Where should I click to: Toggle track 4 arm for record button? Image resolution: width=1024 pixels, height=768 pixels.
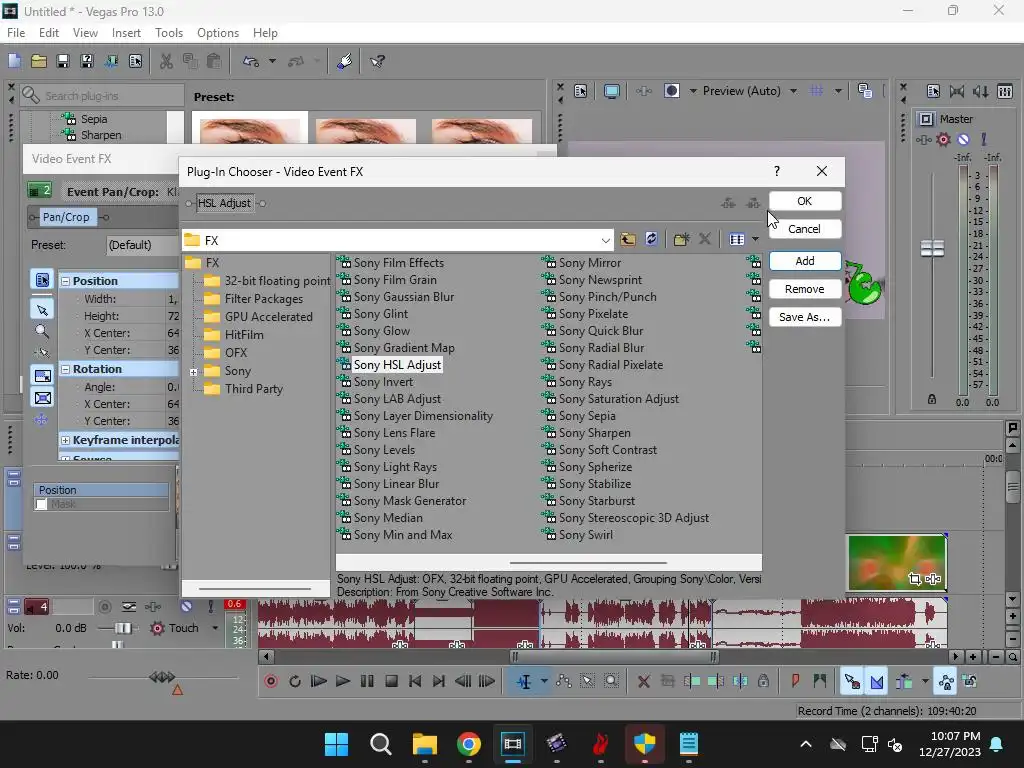(104, 607)
